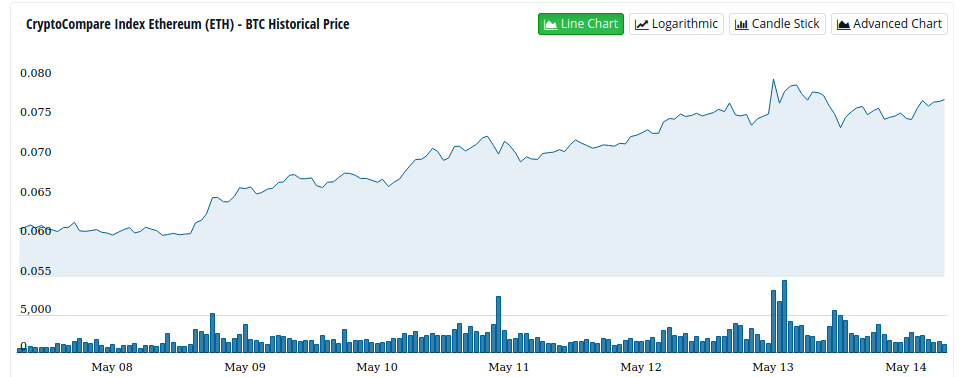Click the May 10 date axis label
Image resolution: width=963 pixels, height=377 pixels.
376,368
